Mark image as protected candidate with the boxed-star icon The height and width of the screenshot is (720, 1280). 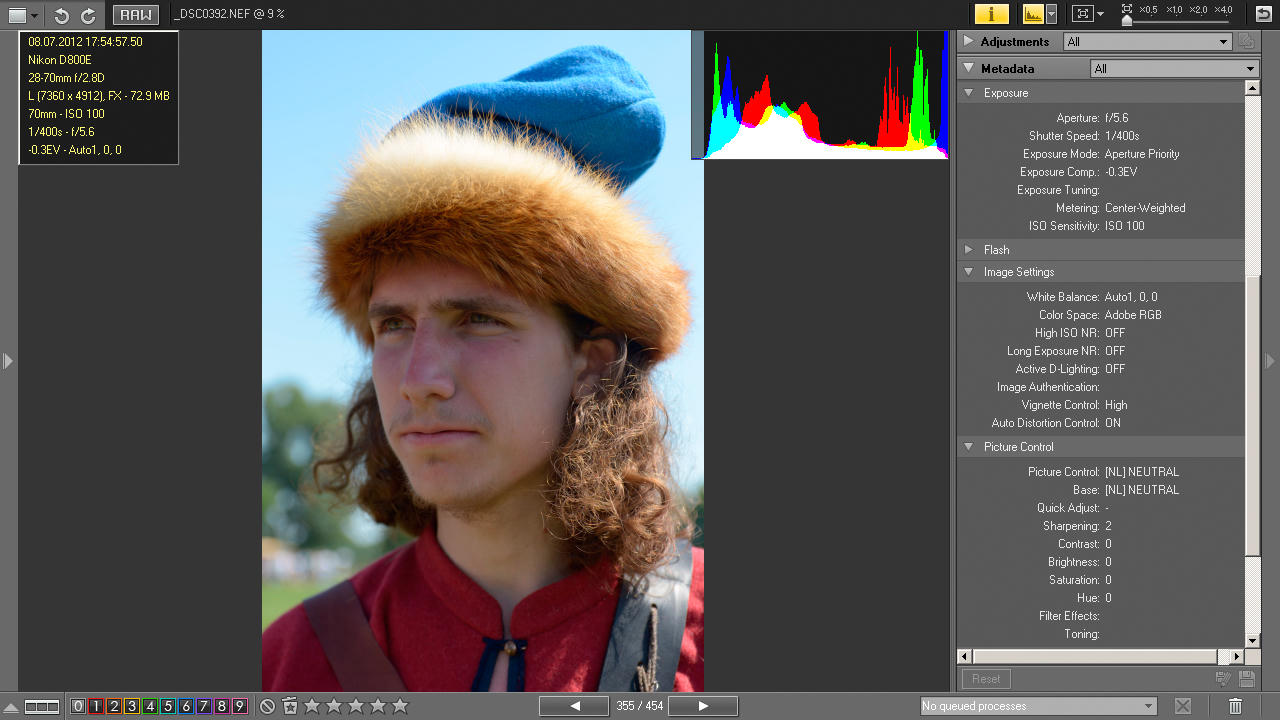pyautogui.click(x=290, y=706)
